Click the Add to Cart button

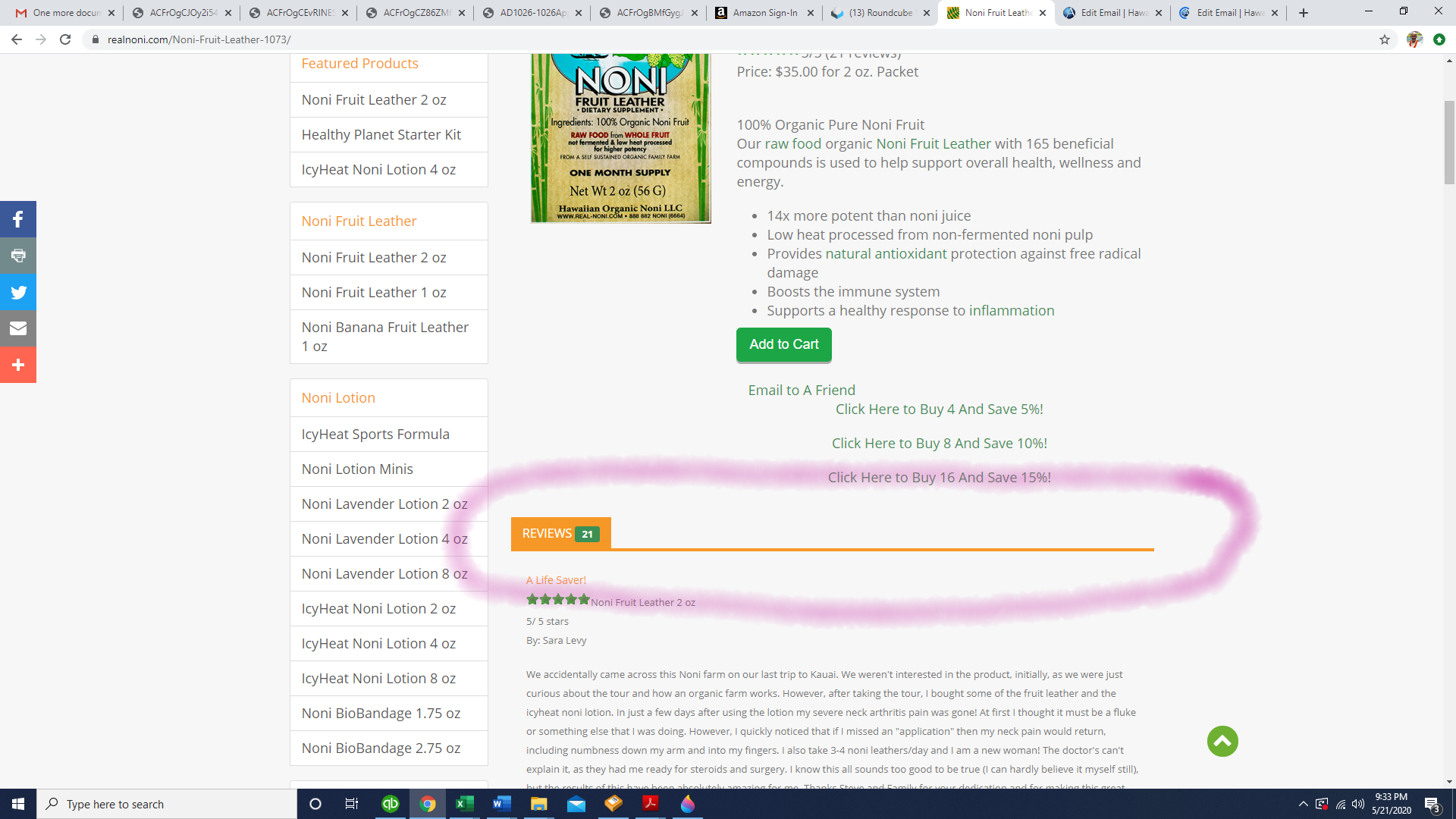(783, 344)
